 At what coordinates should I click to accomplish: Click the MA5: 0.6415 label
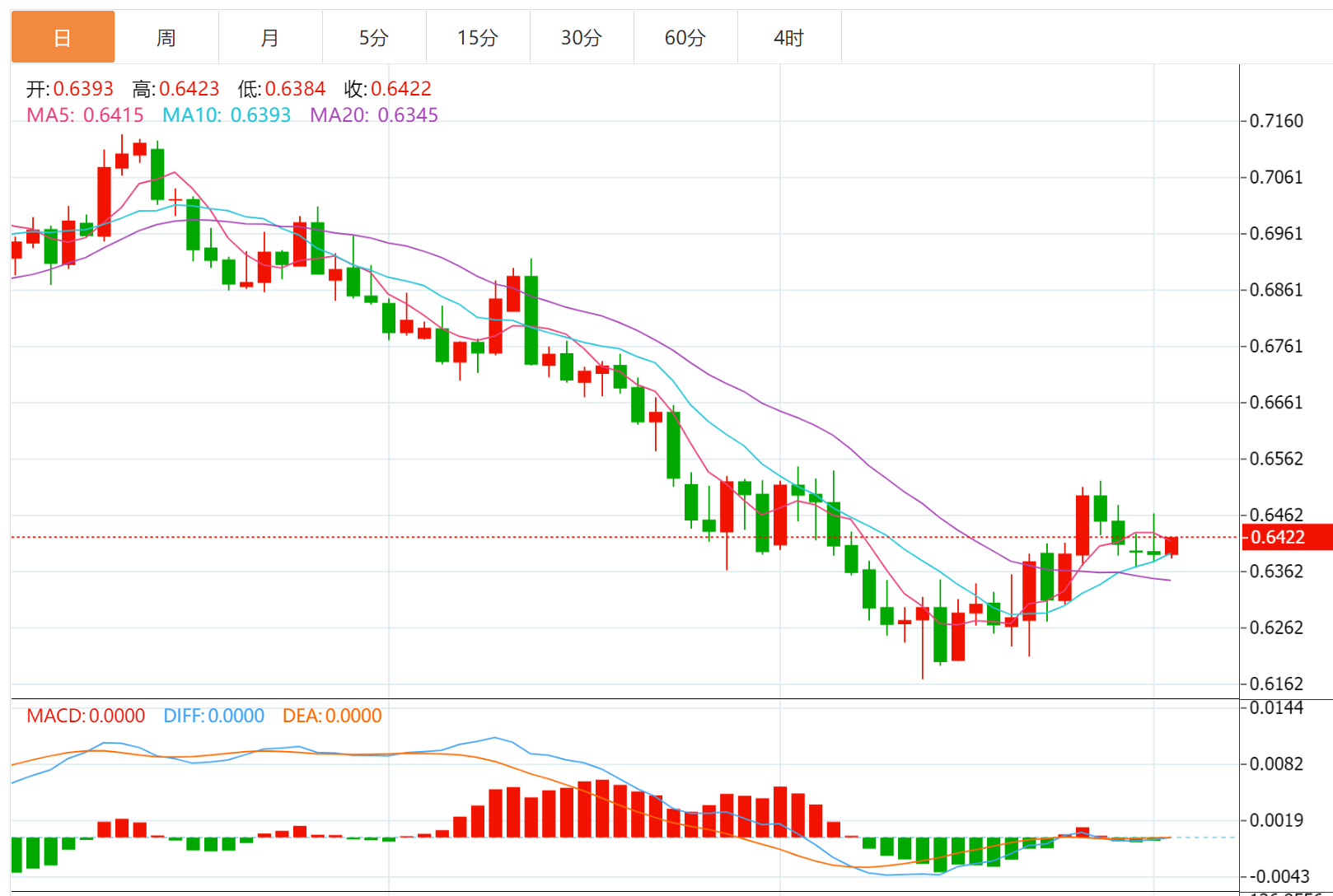[x=85, y=115]
